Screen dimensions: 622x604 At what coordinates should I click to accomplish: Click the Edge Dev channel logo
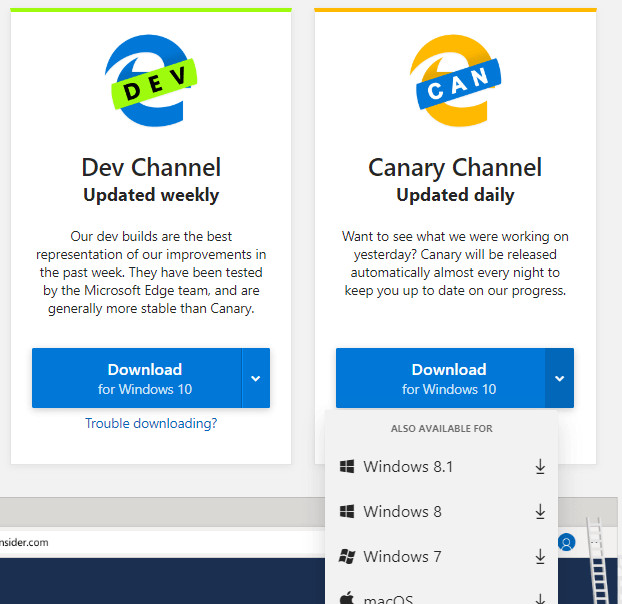[x=151, y=81]
